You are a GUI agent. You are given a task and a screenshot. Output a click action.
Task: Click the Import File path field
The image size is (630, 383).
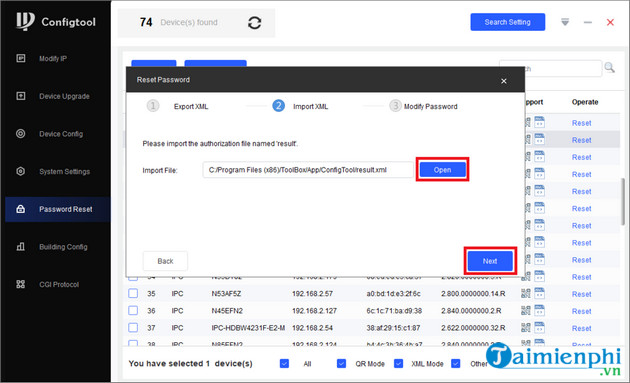(308, 170)
